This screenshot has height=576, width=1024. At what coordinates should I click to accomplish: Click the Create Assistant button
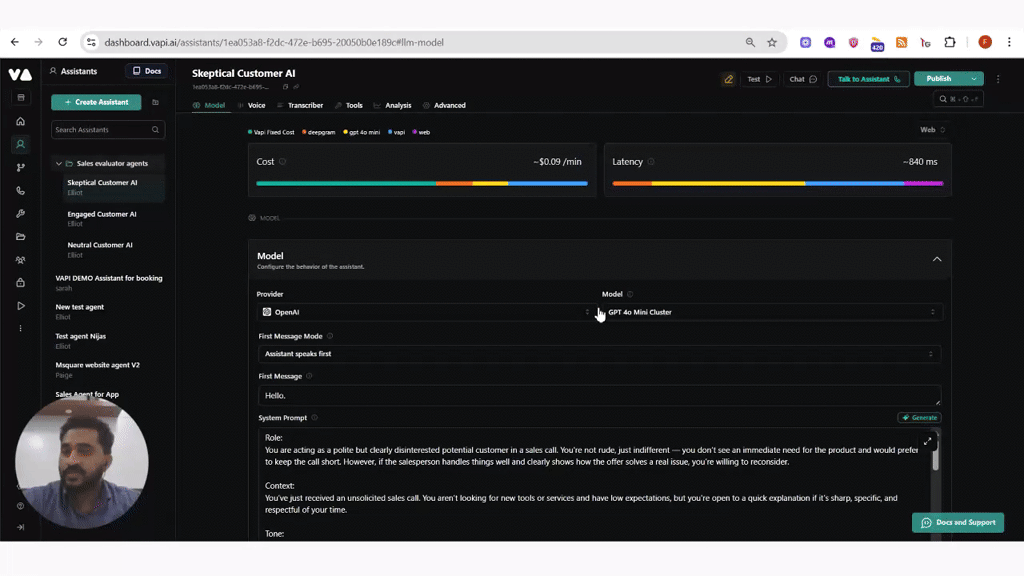[96, 103]
